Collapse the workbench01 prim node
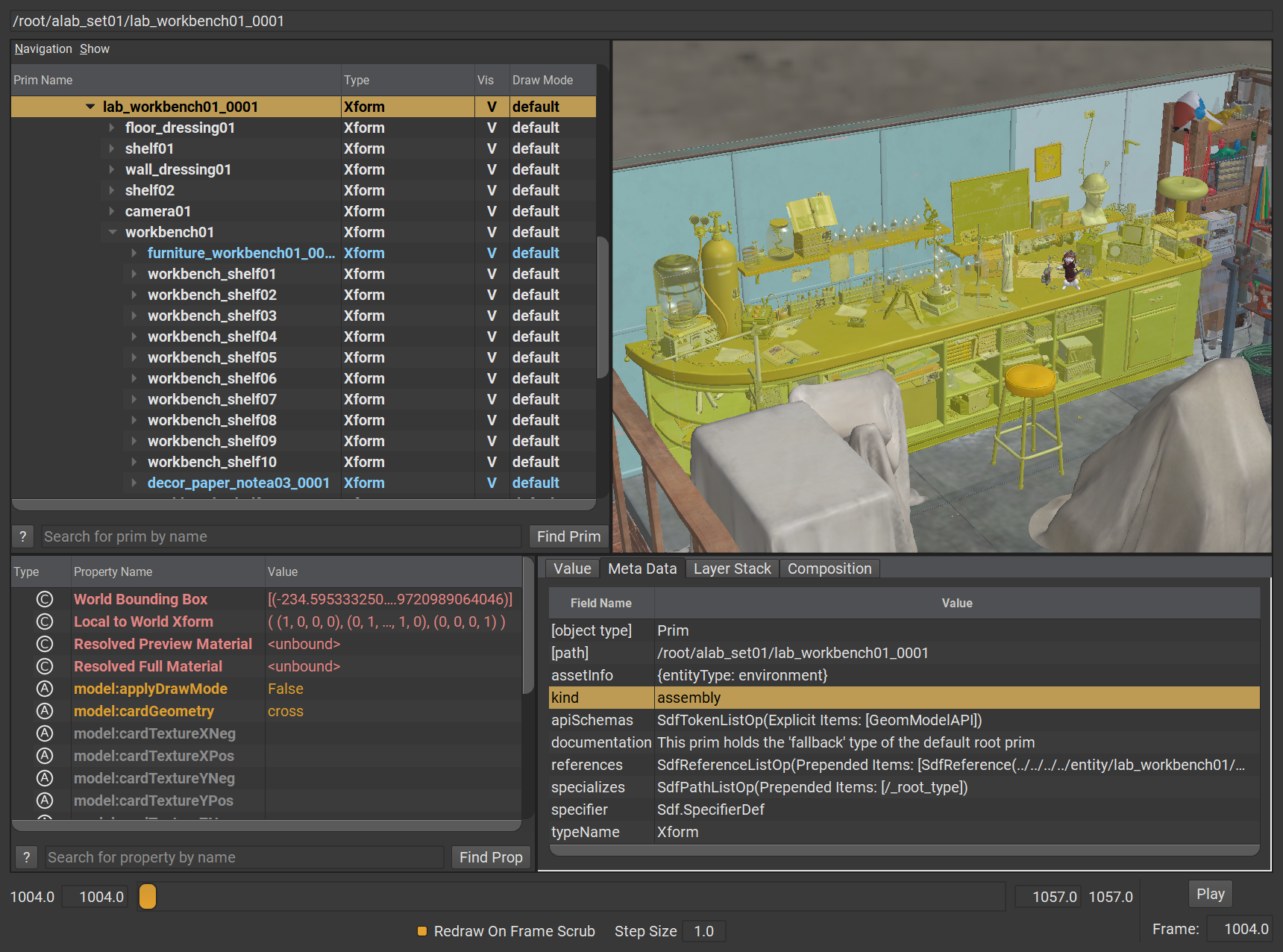This screenshot has height=952, width=1283. pos(112,232)
